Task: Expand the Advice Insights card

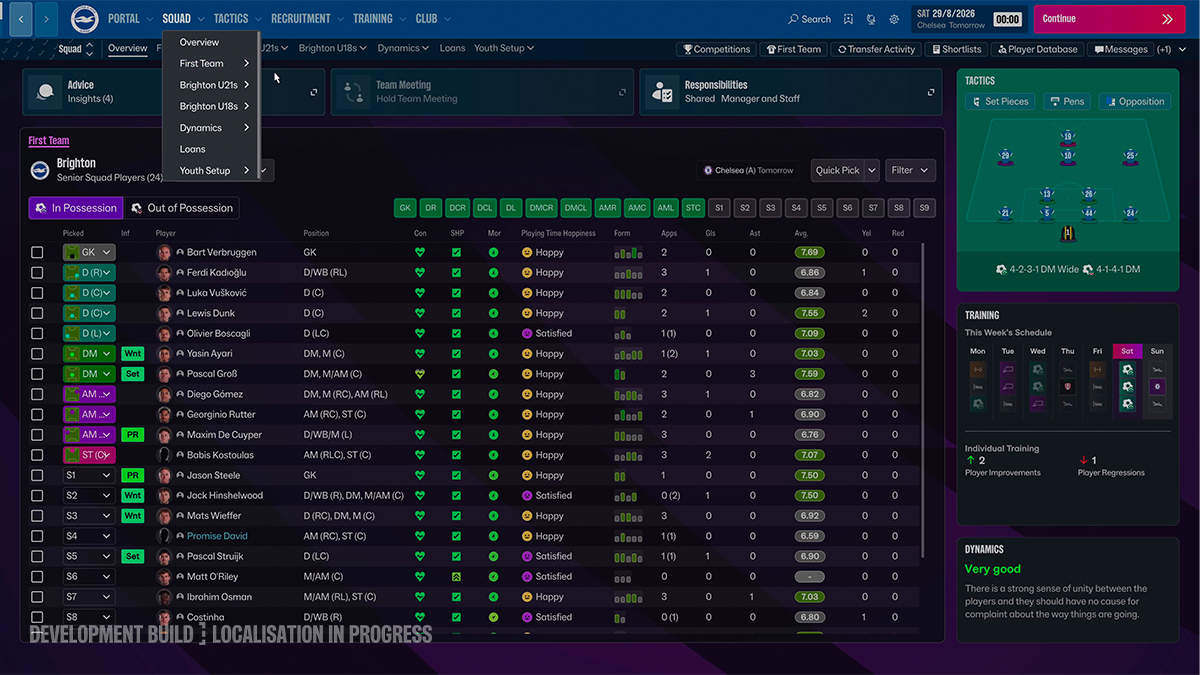Action: (313, 92)
